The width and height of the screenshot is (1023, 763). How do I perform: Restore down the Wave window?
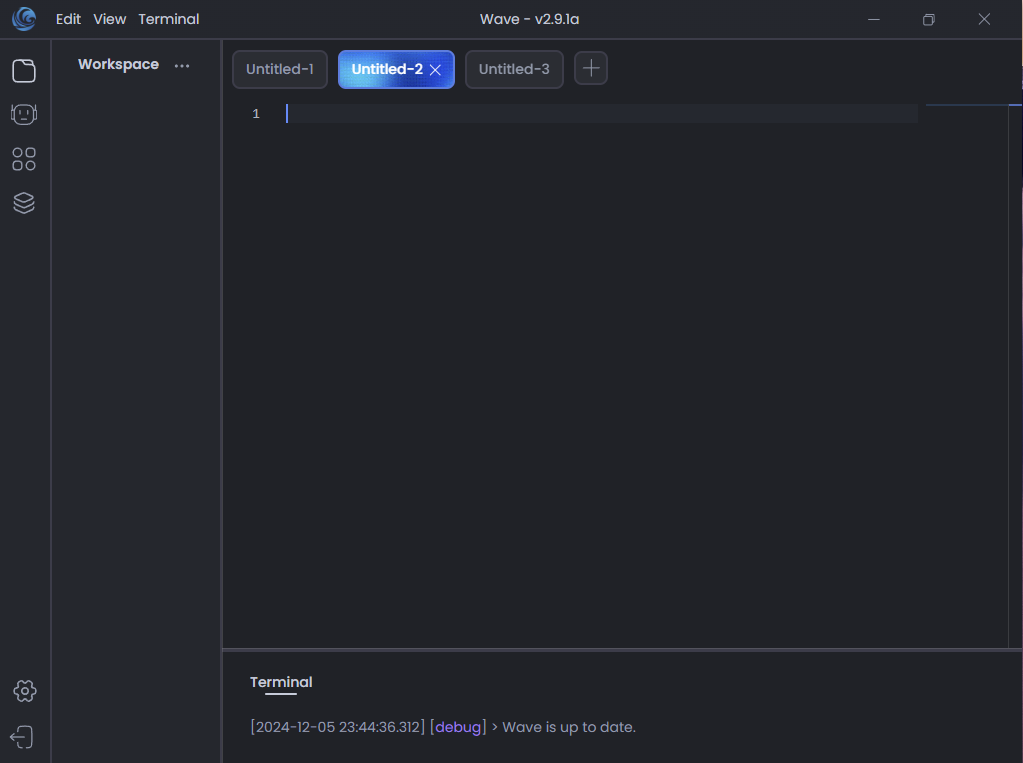point(929,19)
